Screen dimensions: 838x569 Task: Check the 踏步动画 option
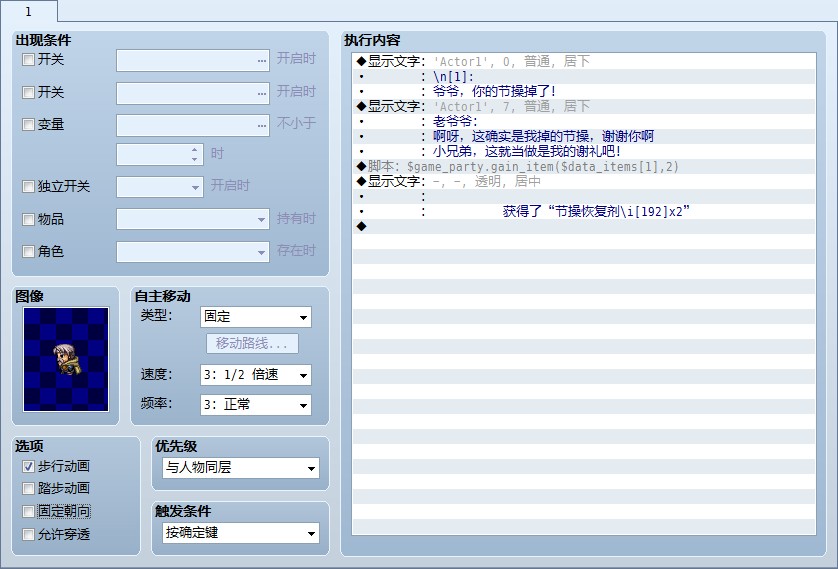click(28, 488)
